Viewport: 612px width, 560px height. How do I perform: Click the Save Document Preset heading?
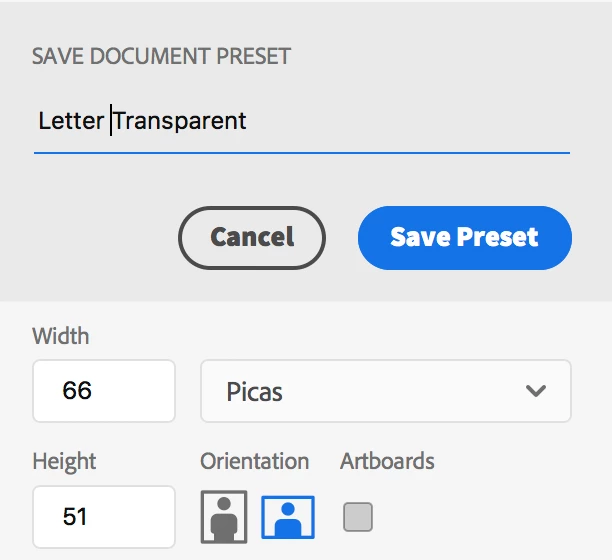point(162,56)
